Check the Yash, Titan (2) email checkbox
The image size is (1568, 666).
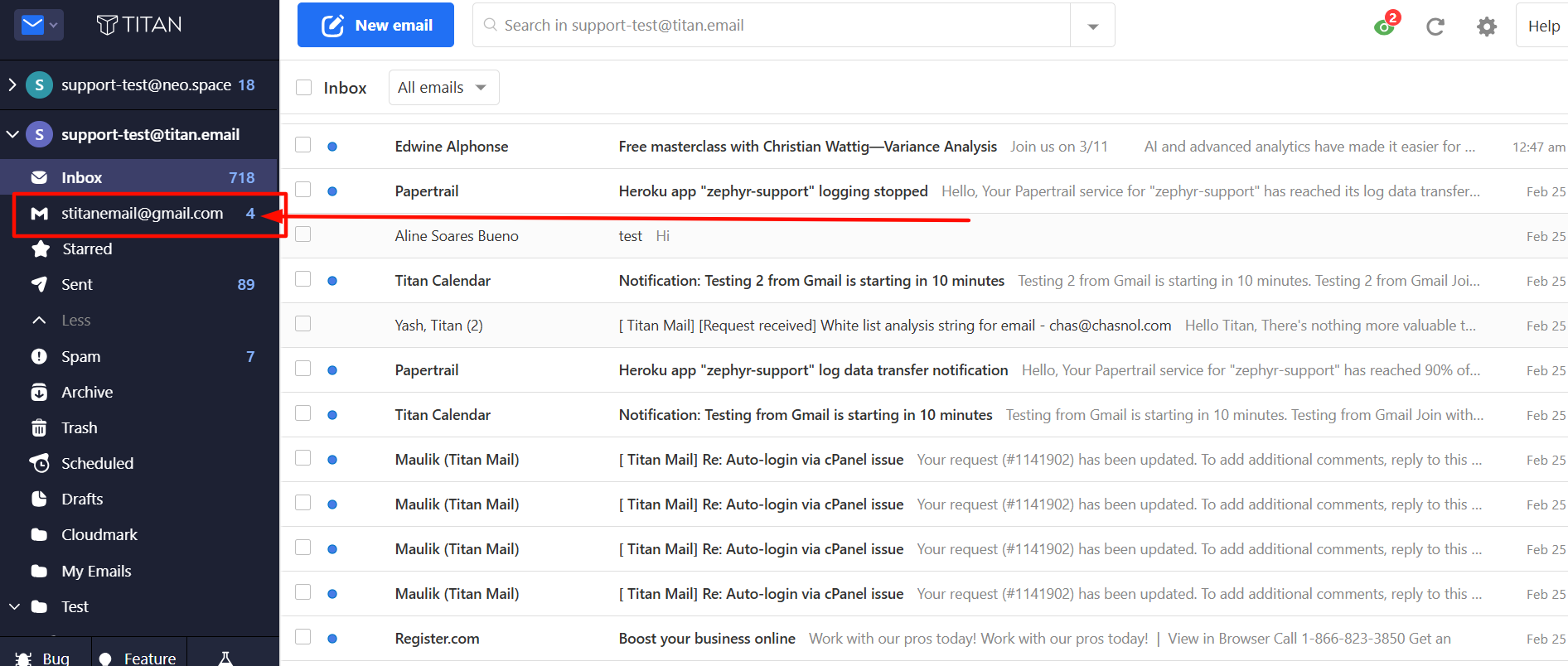(x=303, y=324)
